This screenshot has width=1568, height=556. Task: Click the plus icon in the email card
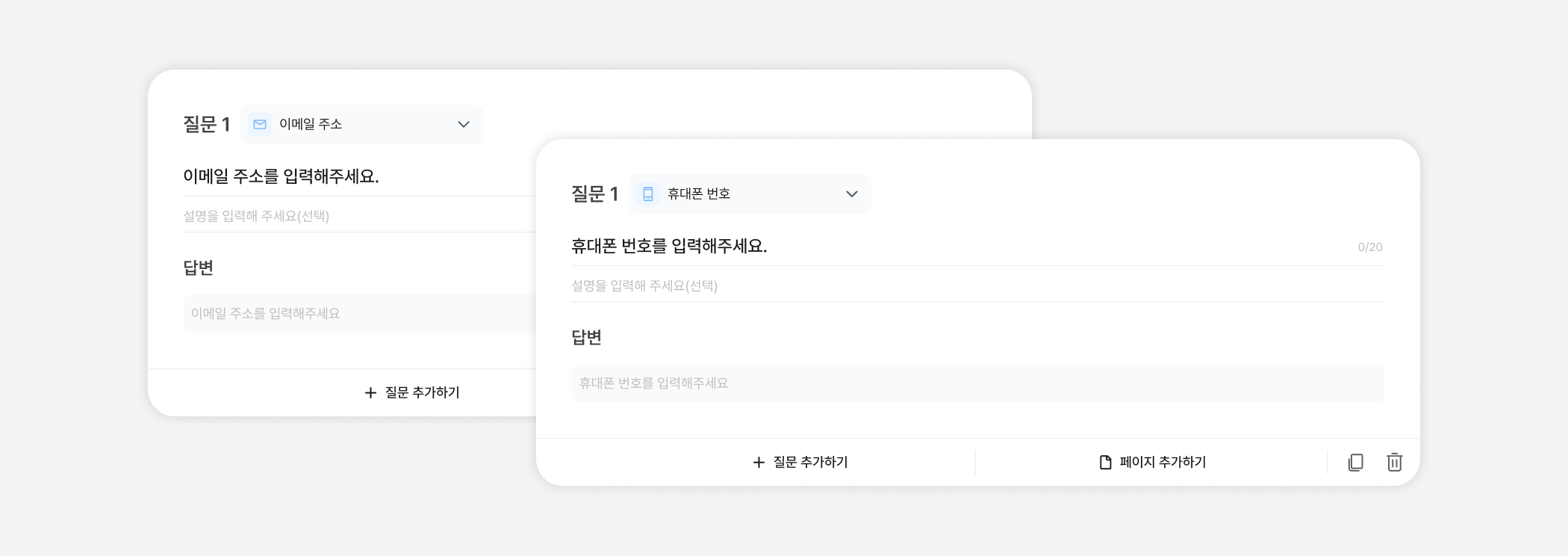[370, 392]
